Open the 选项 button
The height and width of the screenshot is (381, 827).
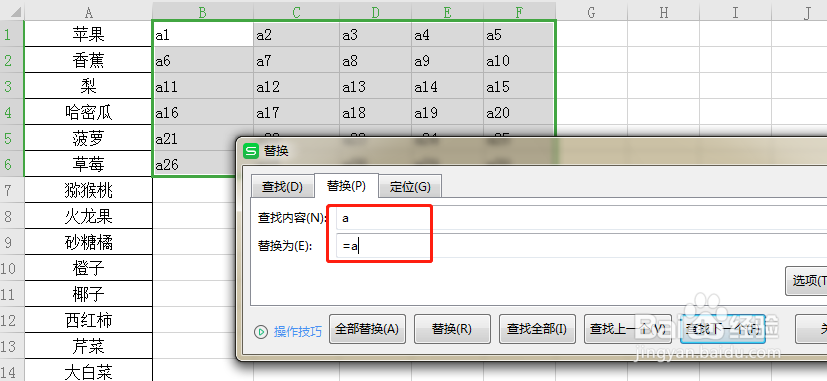point(806,281)
